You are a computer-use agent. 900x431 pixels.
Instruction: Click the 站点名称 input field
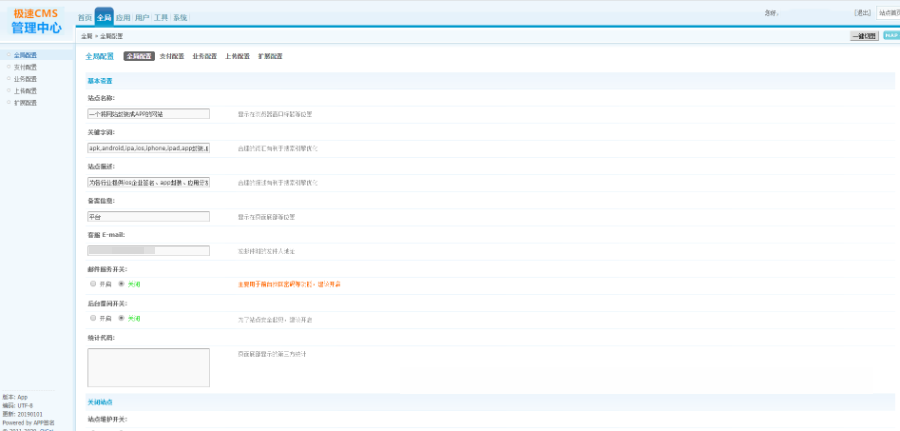click(x=148, y=114)
